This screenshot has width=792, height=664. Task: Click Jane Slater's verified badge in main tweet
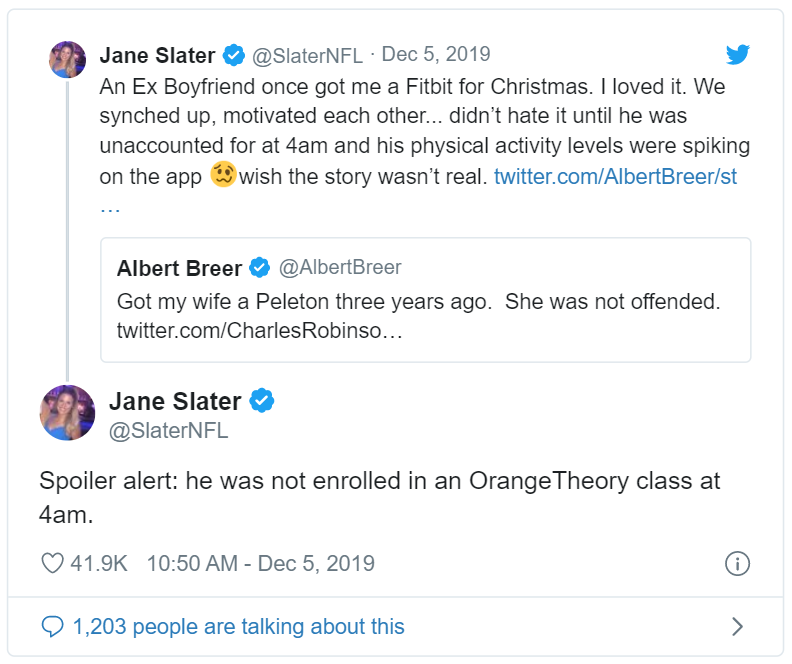pos(262,402)
